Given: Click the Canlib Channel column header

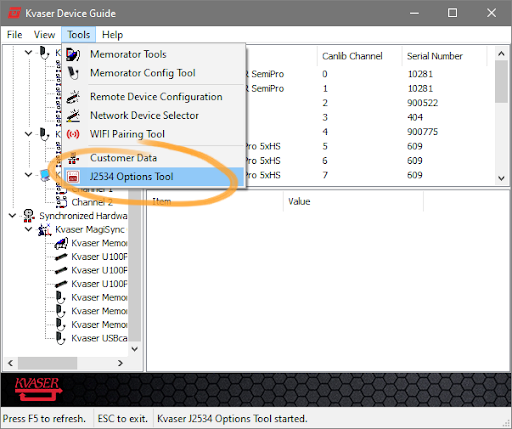Looking at the screenshot, I should pos(352,56).
